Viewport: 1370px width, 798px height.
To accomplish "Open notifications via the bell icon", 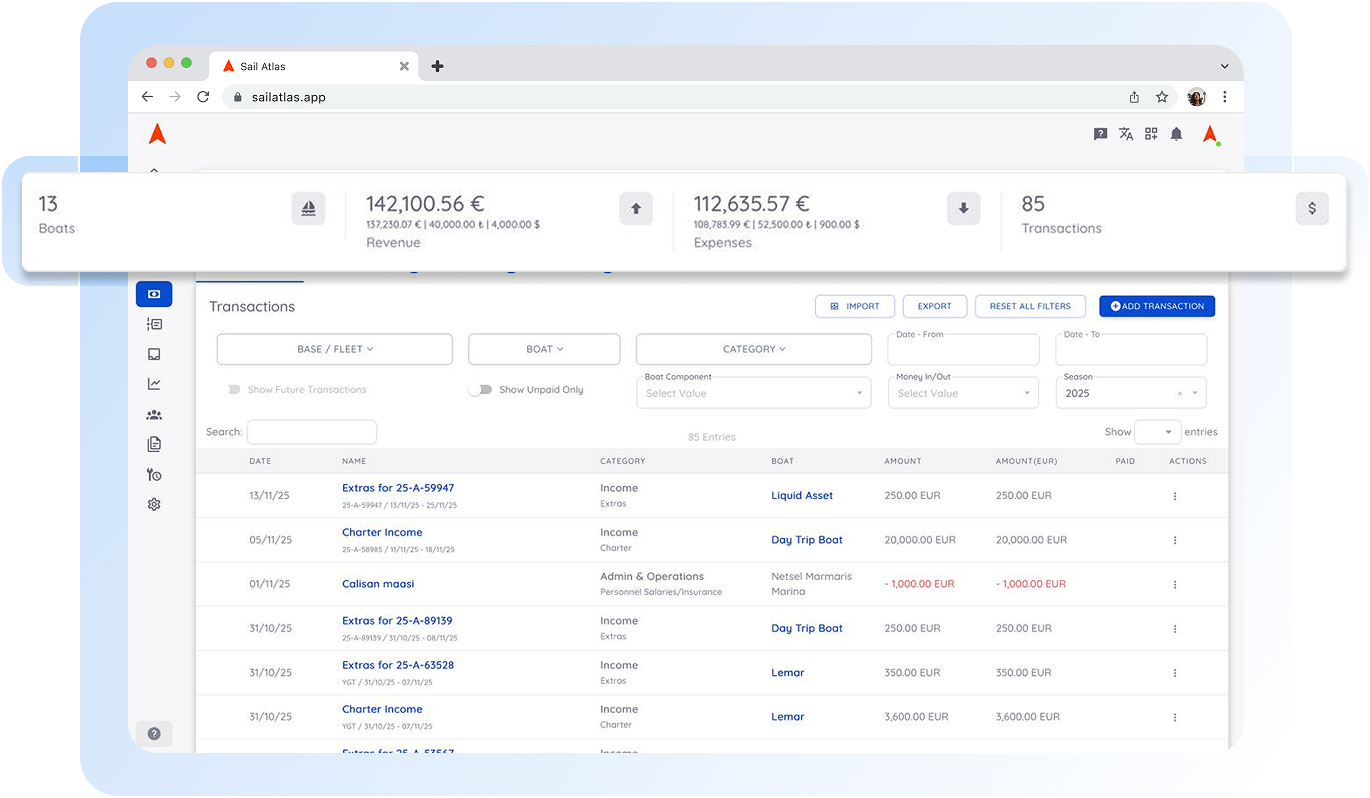I will (1176, 133).
